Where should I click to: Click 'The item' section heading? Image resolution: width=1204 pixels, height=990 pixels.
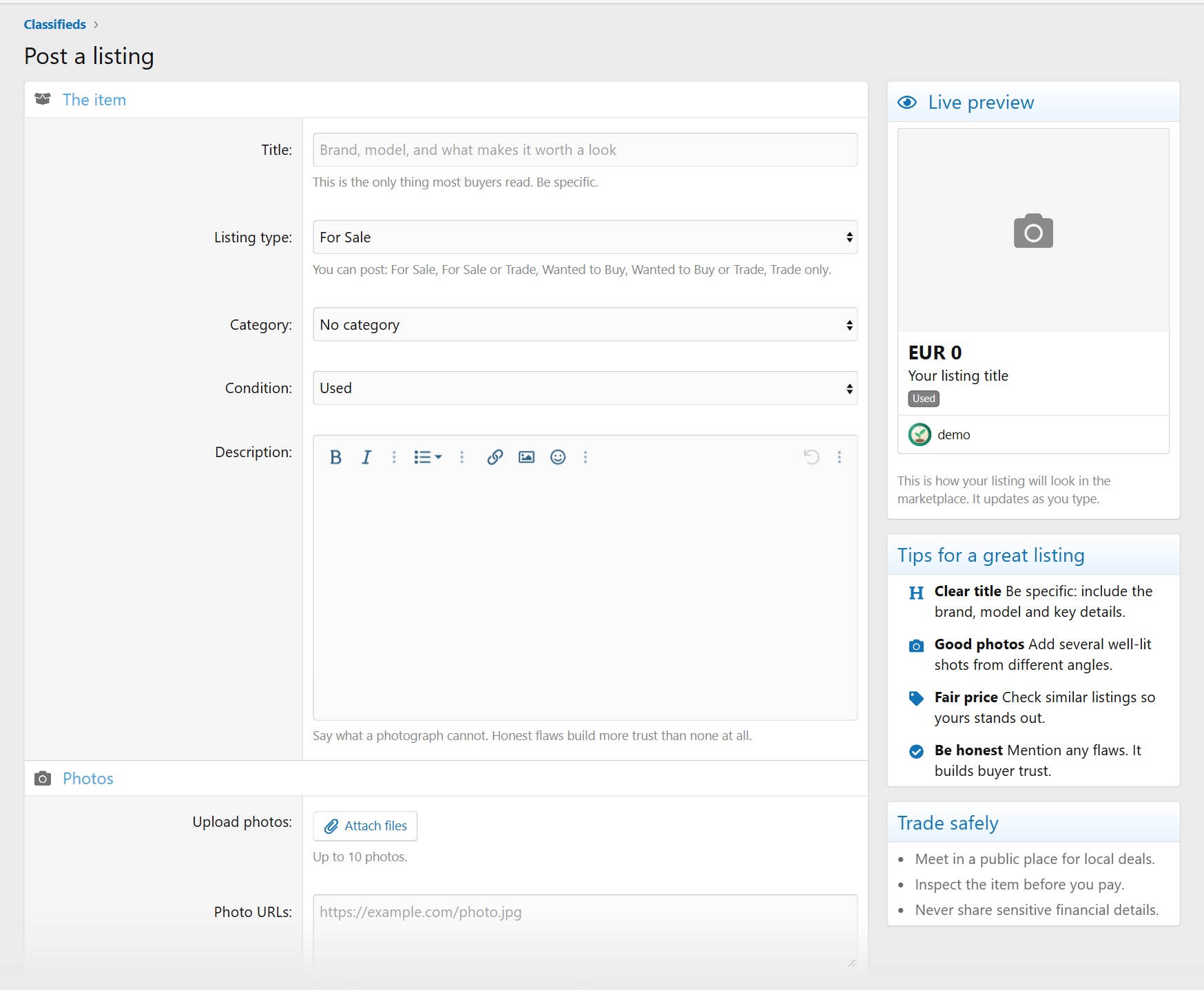[x=94, y=100]
